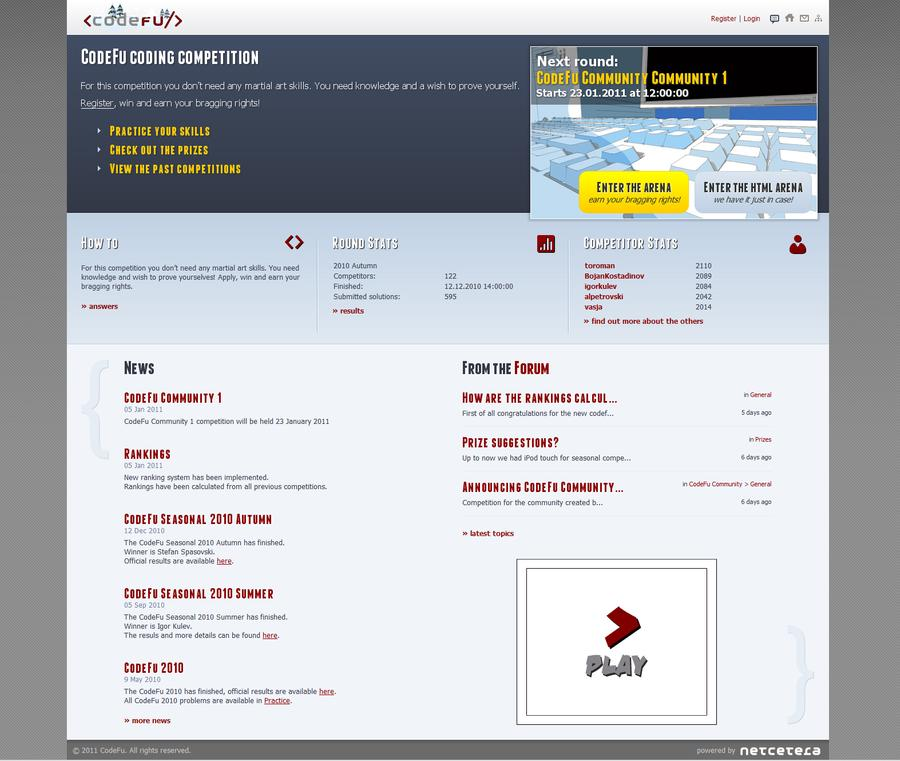Open CodeFu Community > General category link
This screenshot has height=761, width=900.
click(x=730, y=484)
